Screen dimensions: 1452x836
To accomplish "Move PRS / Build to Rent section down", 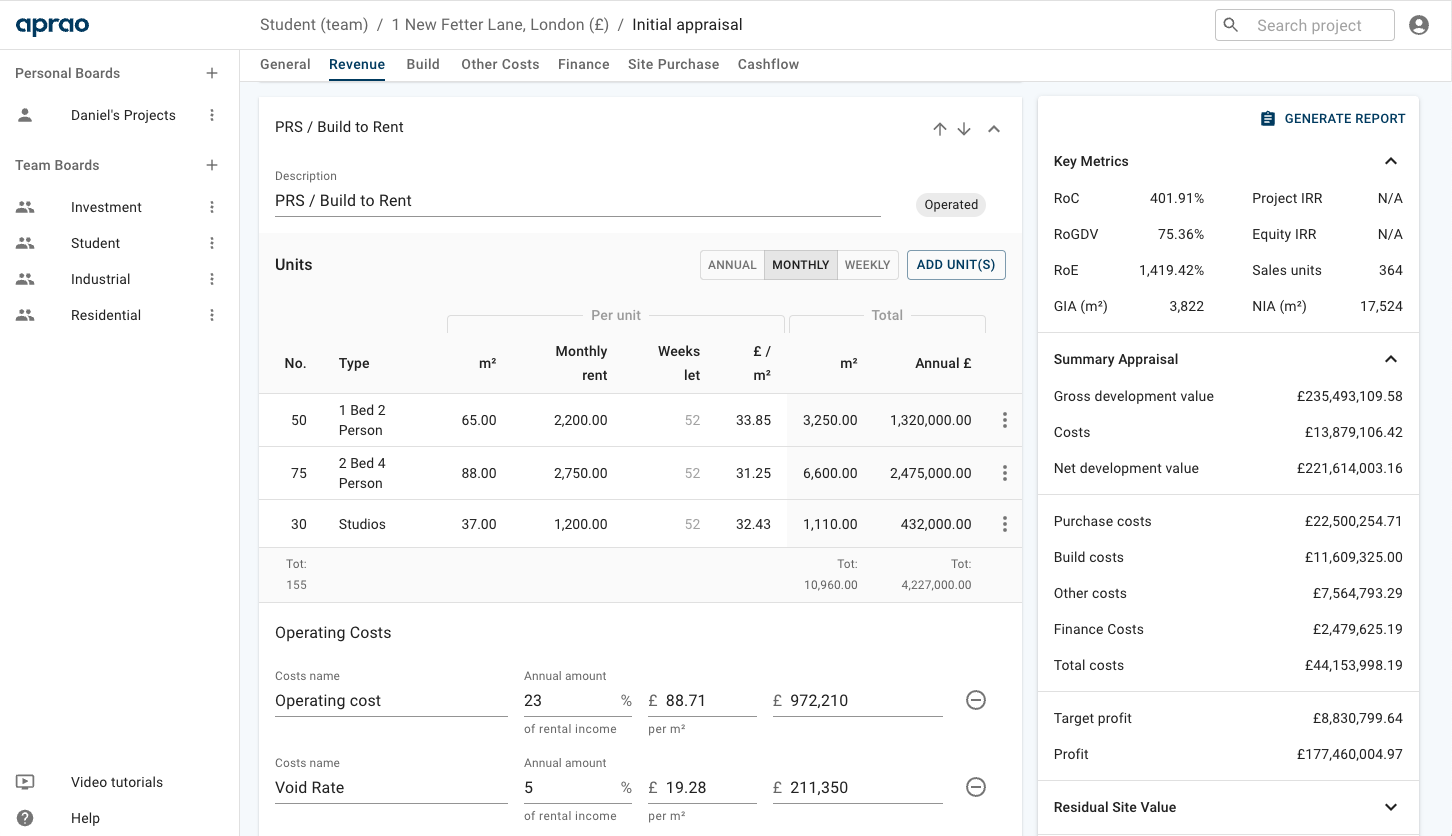I will (964, 129).
